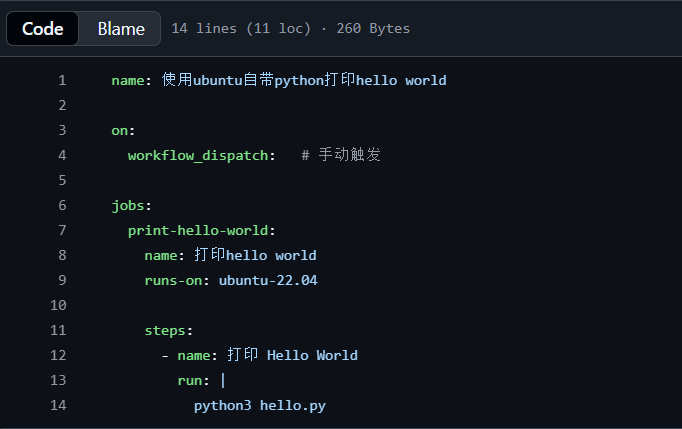Click the ubuntu-22.04 runner value
This screenshot has width=682, height=429.
[x=268, y=280]
